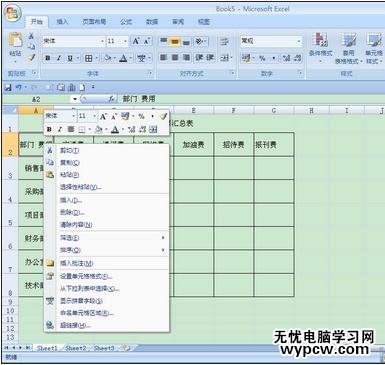Click Format Painter brush on mini toolbar

tap(163, 116)
